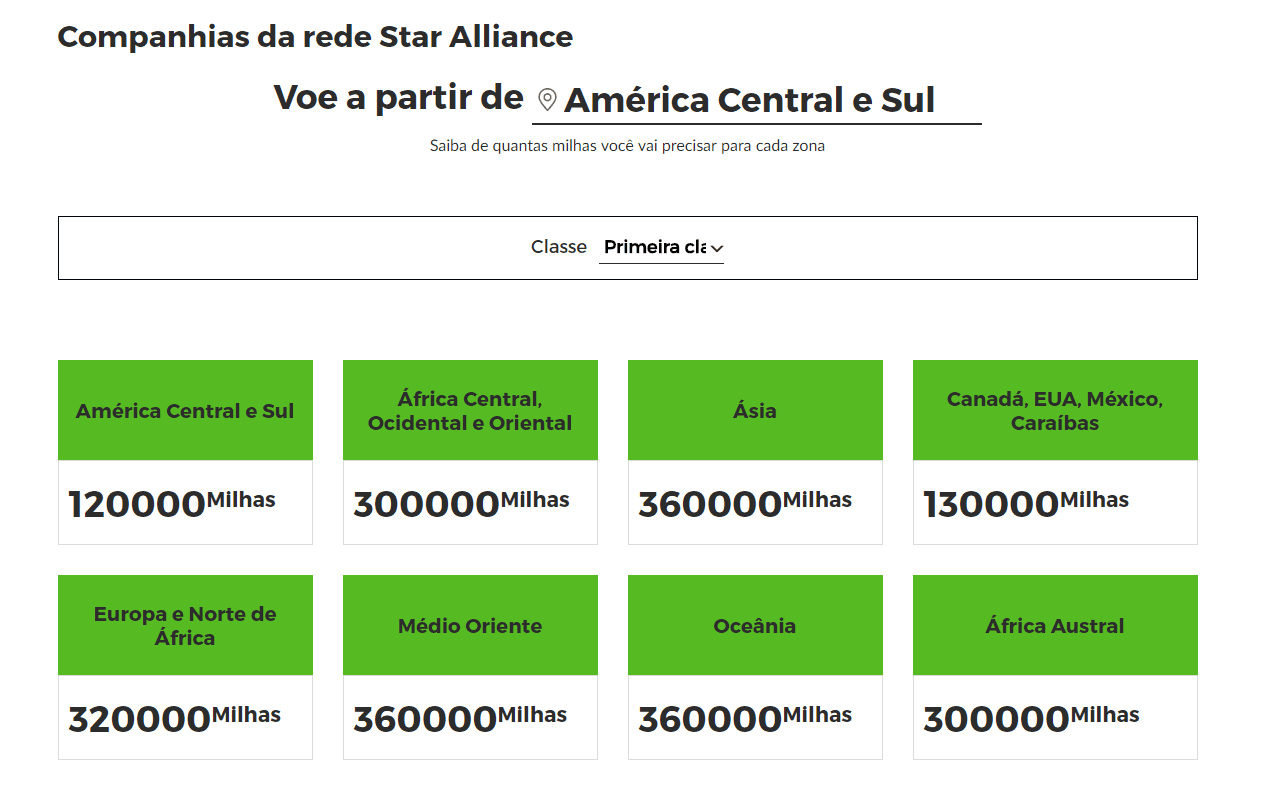Click the Classe label

(x=559, y=246)
